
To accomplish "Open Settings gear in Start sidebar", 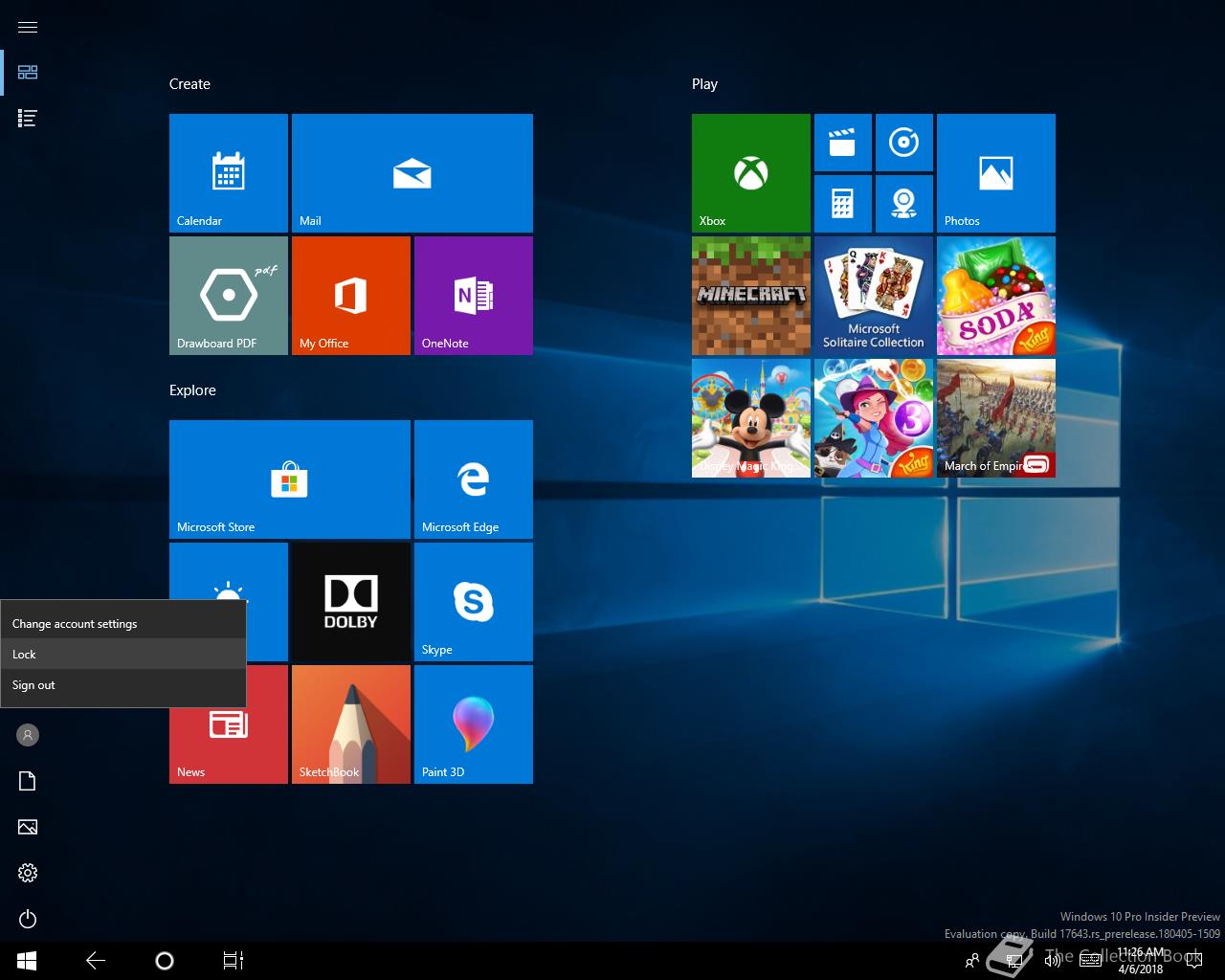I will click(28, 873).
